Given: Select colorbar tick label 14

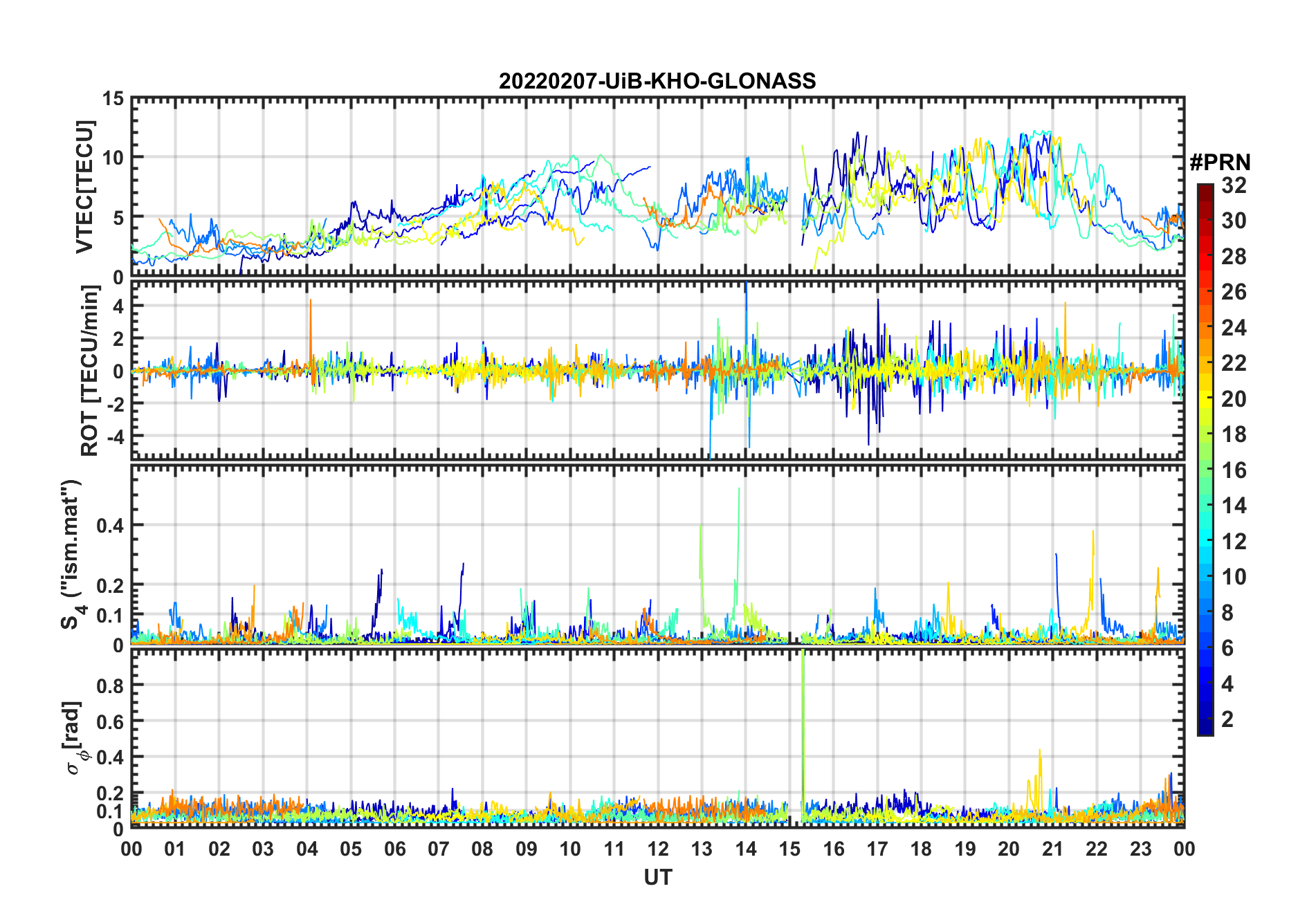Looking at the screenshot, I should [1234, 506].
